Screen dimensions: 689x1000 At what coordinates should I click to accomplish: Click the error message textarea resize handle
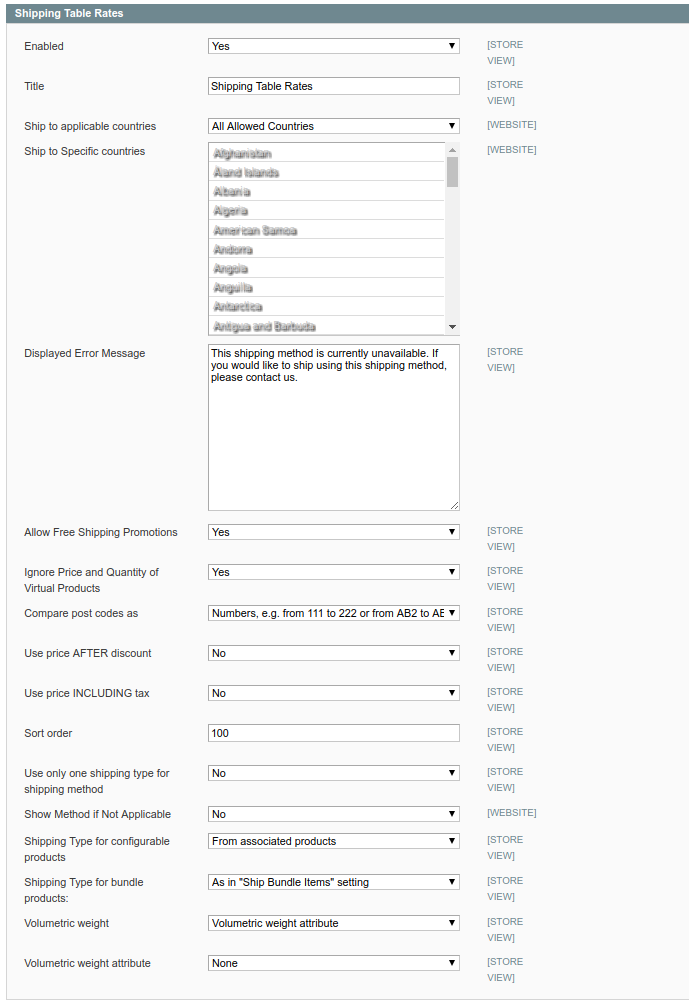tap(454, 506)
